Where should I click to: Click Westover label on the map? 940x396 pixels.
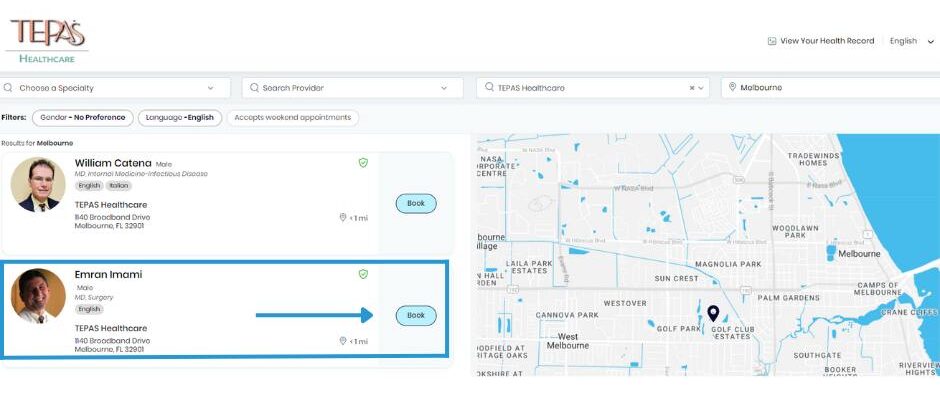click(625, 304)
